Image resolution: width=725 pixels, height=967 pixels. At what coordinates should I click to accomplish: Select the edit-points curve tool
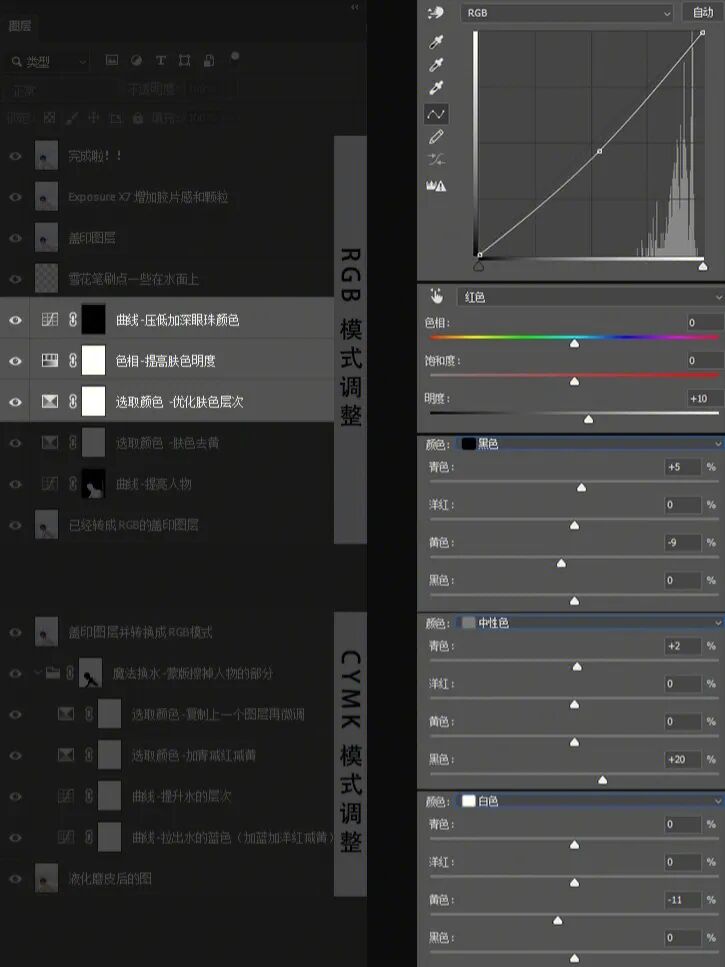tap(436, 114)
